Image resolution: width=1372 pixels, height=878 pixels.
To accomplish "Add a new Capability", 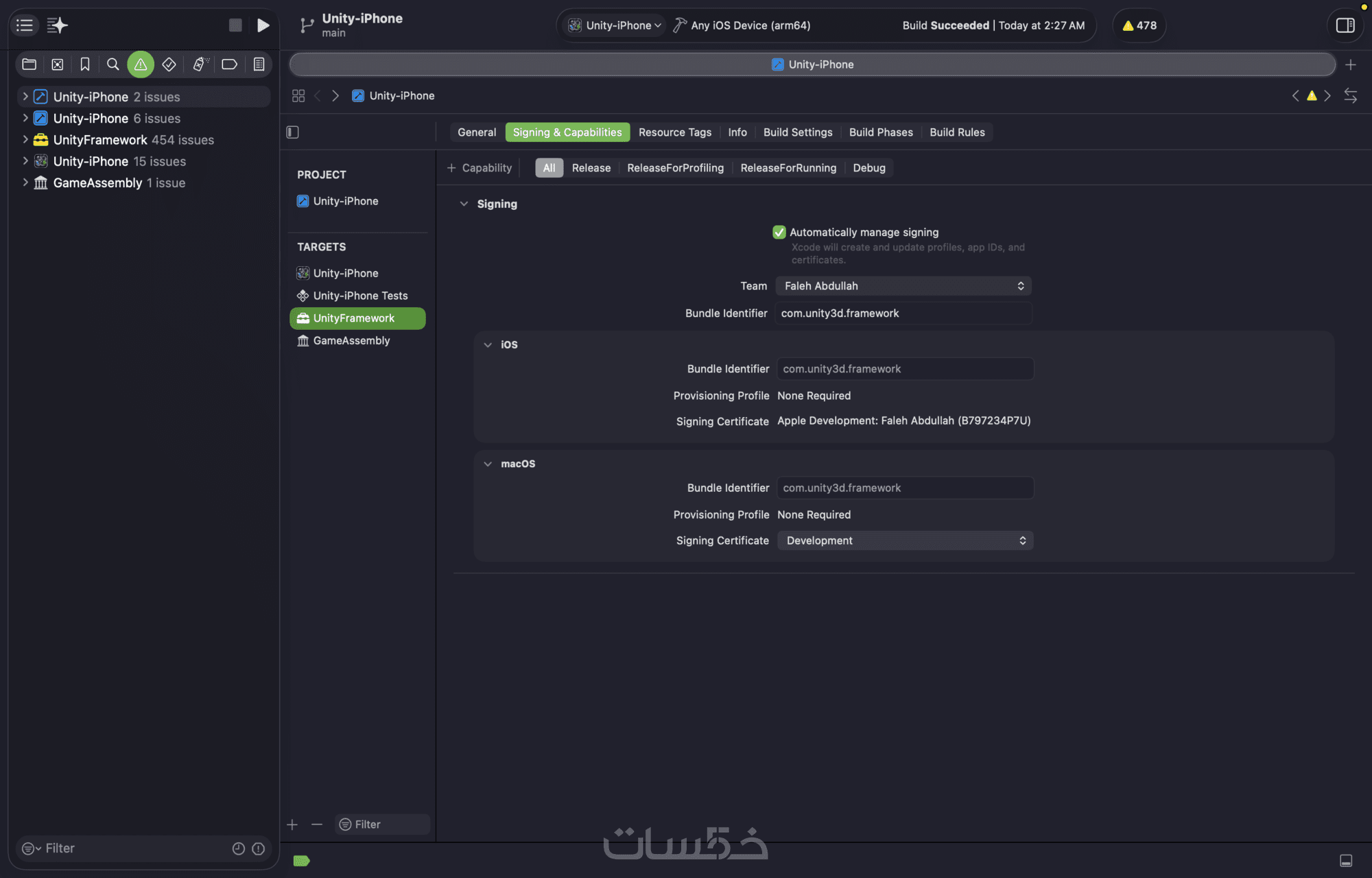I will point(480,168).
